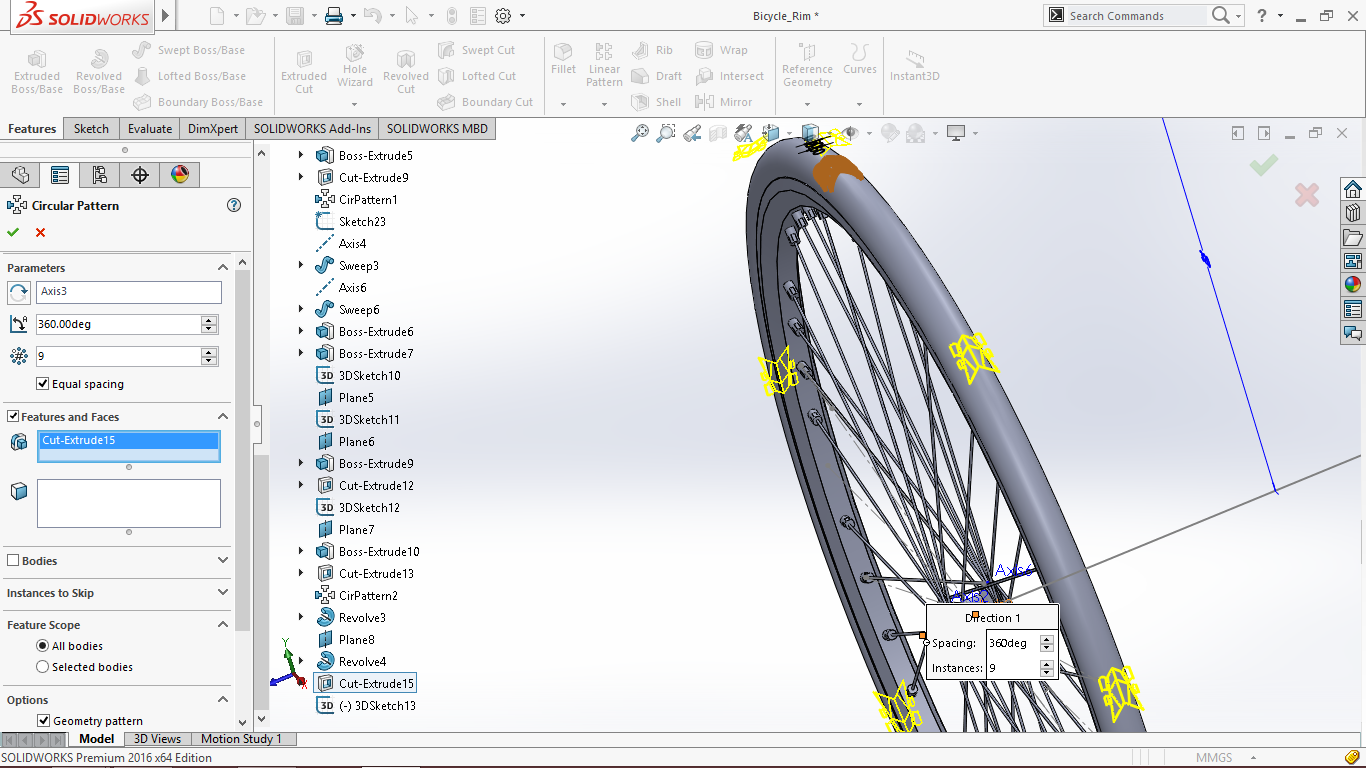1366x768 pixels.
Task: Click Zoom to Fit in the view toolbar
Action: point(640,132)
